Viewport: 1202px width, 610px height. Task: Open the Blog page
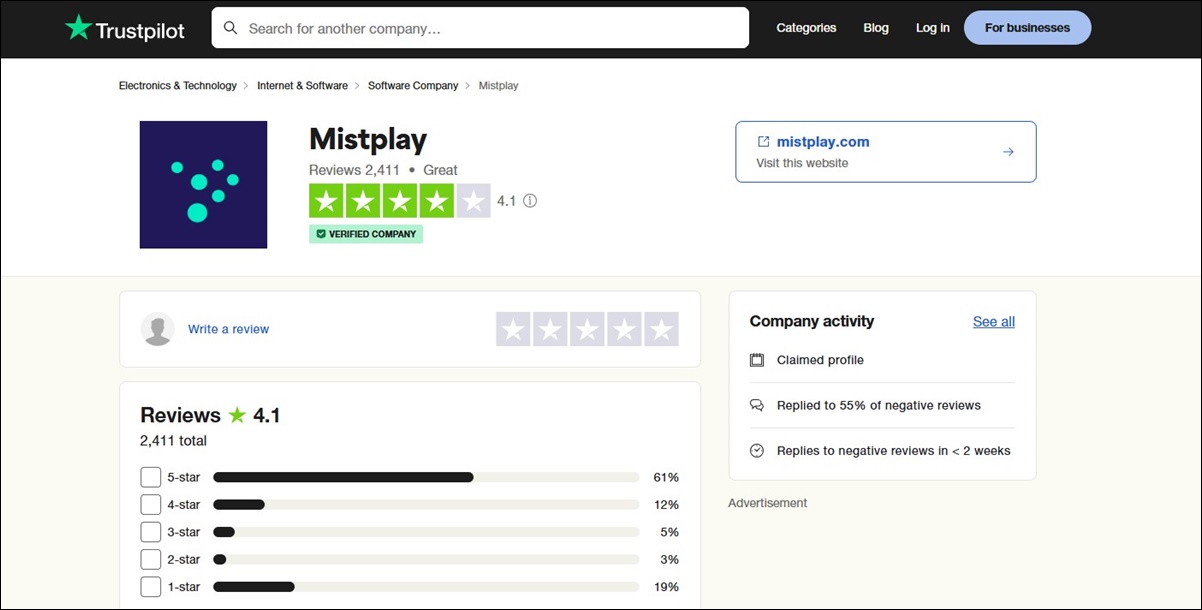tap(876, 28)
